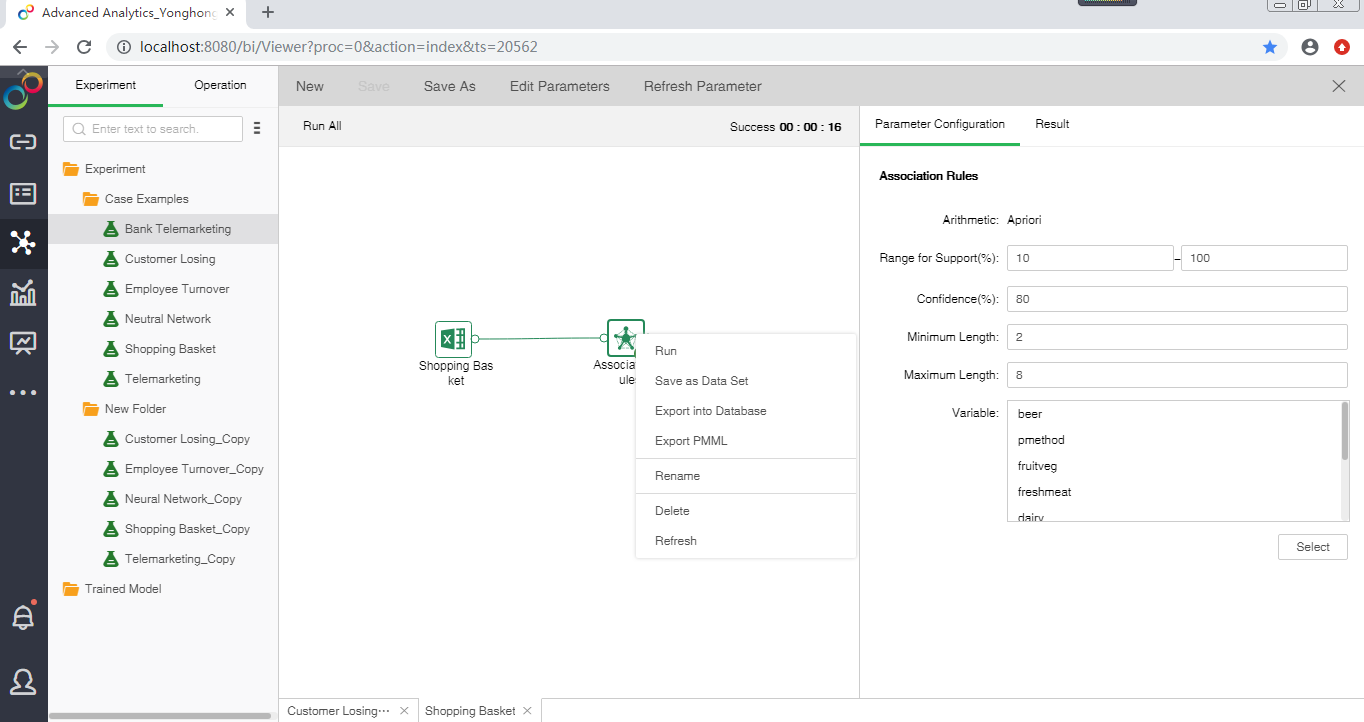1364x722 pixels.
Task: Click the browser address bar URL
Action: click(x=339, y=47)
